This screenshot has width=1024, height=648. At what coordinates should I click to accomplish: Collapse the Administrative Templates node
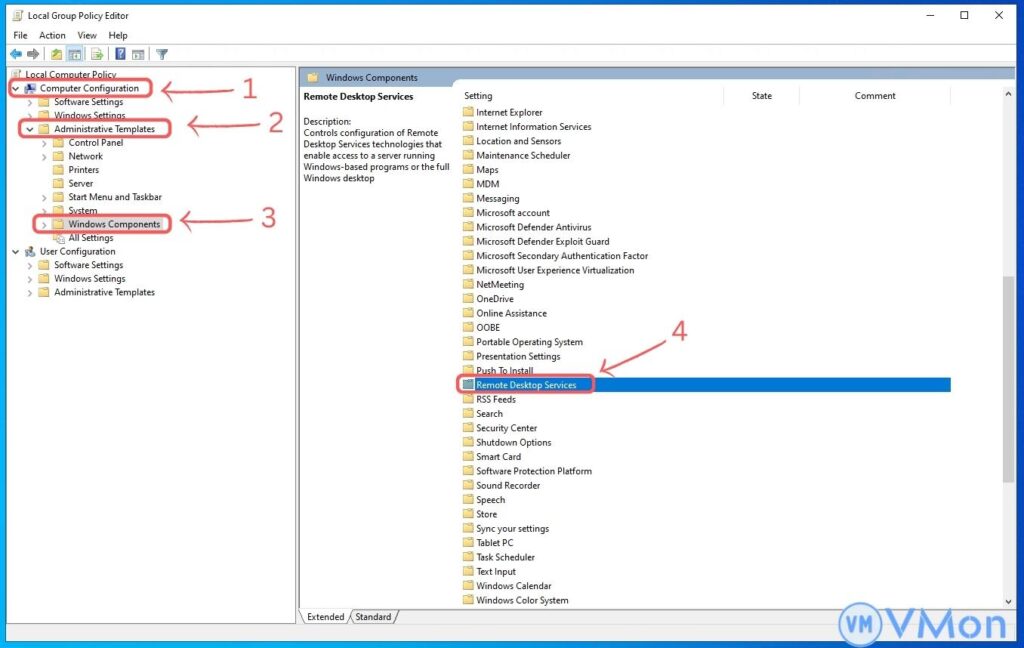point(29,128)
